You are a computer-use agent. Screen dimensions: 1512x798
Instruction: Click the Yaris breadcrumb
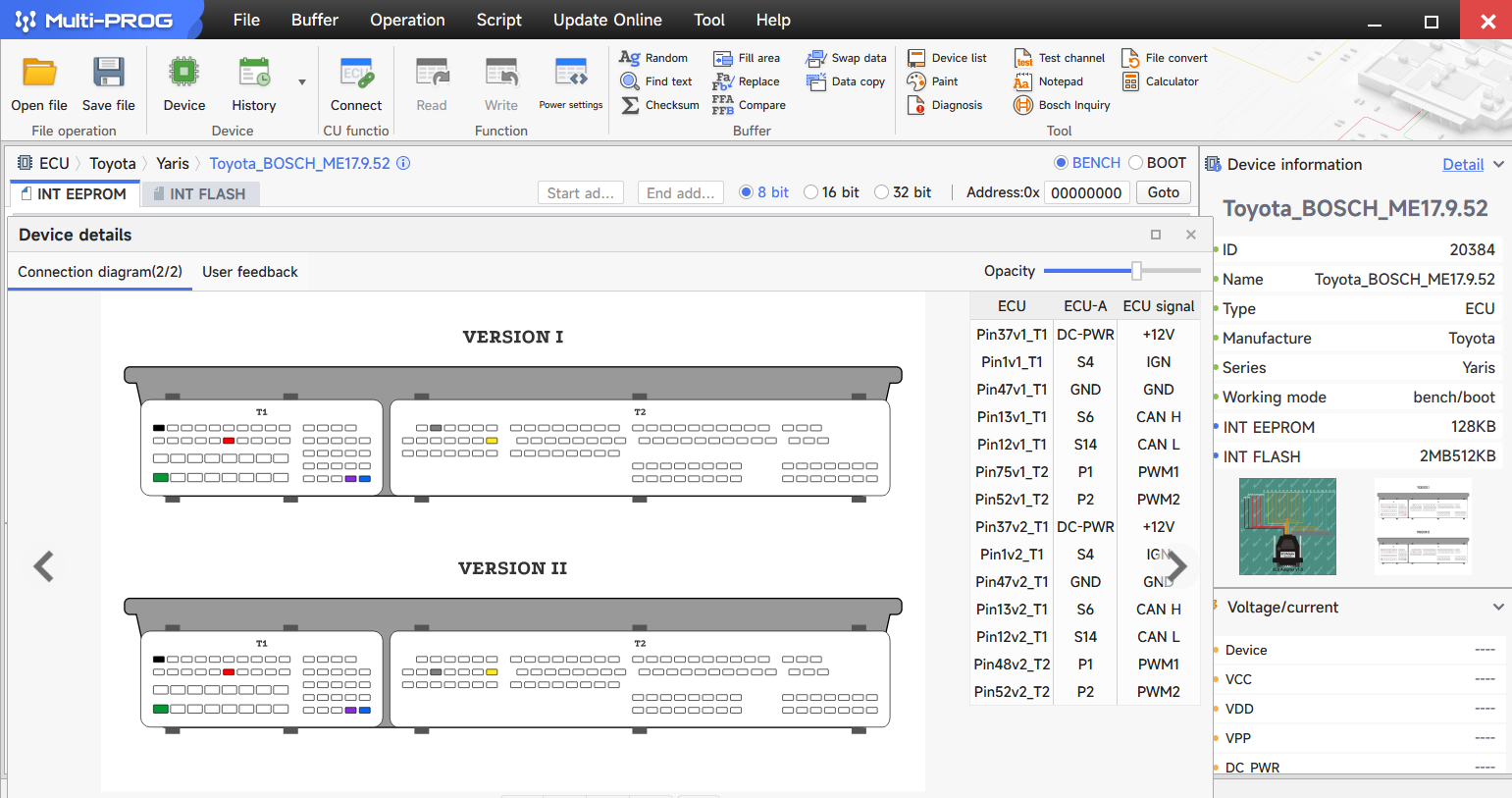pos(173,163)
